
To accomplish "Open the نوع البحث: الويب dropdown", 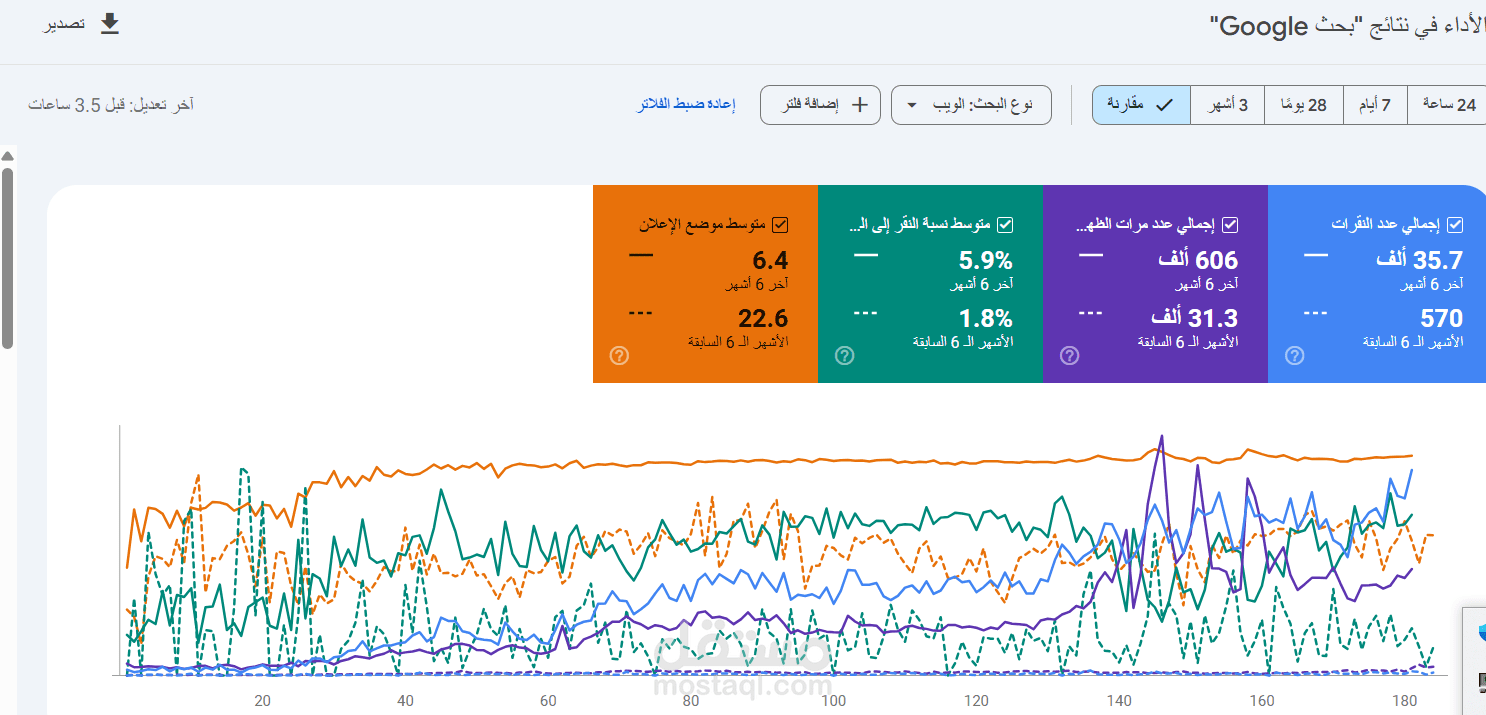I will pos(969,104).
